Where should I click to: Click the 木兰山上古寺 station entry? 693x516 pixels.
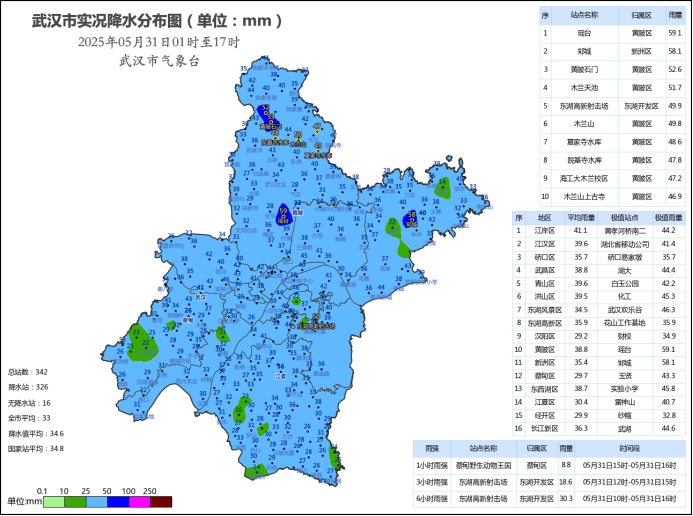(x=585, y=196)
